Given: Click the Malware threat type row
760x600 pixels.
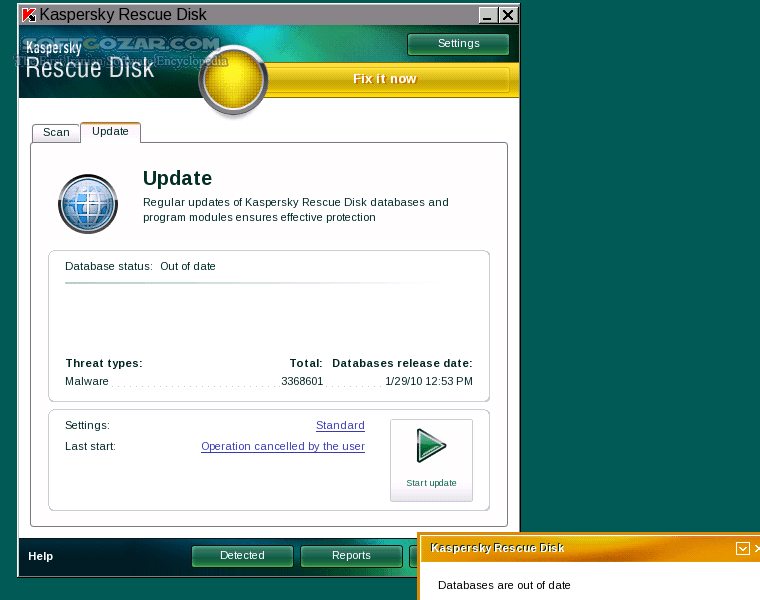Looking at the screenshot, I should (269, 381).
